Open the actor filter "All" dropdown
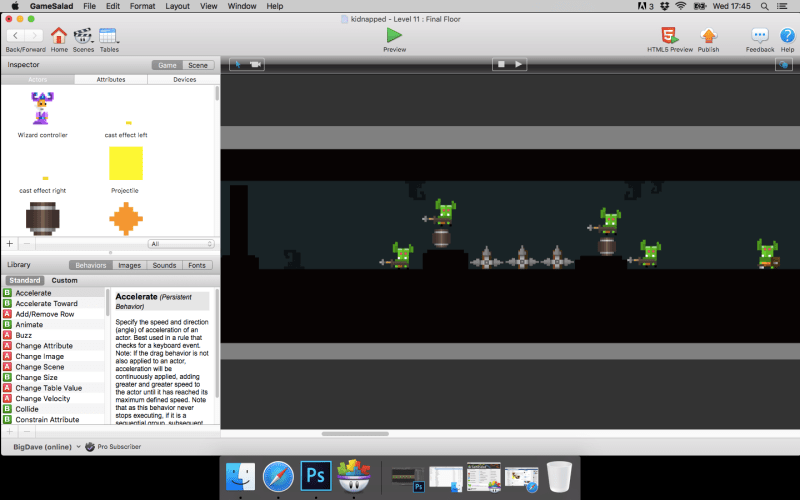800x500 pixels. pos(180,243)
